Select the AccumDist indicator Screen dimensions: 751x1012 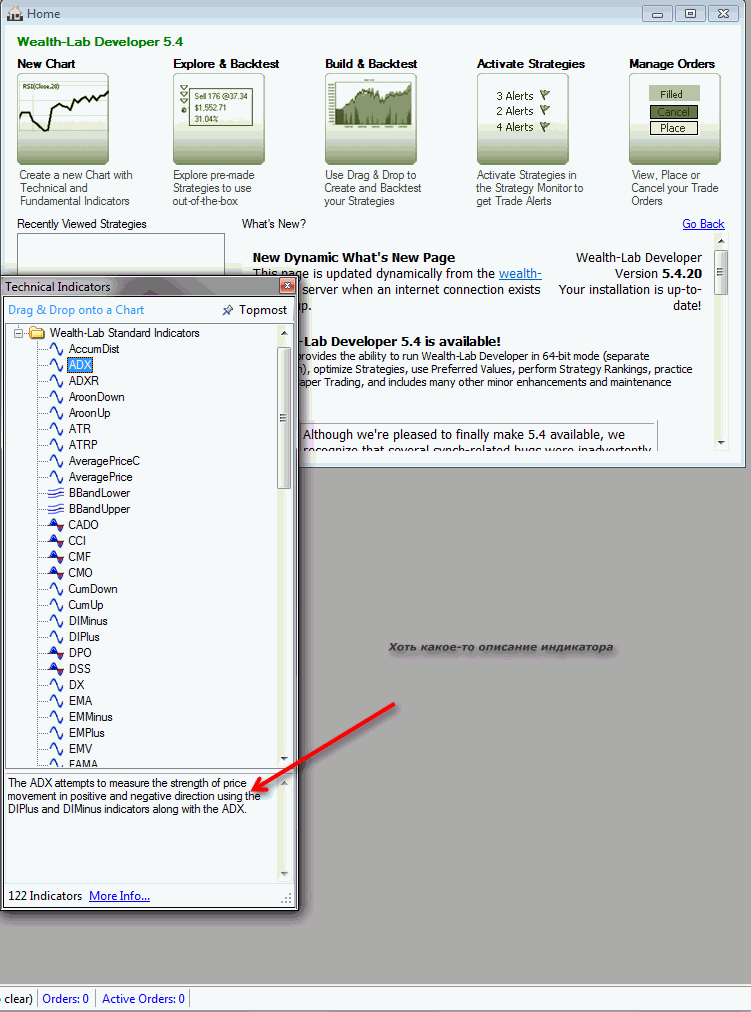click(x=94, y=349)
